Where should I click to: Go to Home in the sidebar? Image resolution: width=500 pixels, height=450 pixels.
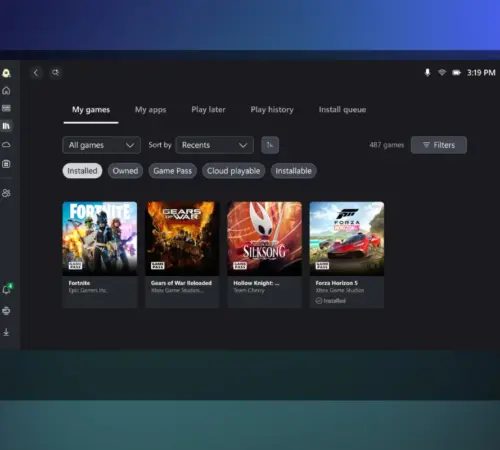(6, 91)
